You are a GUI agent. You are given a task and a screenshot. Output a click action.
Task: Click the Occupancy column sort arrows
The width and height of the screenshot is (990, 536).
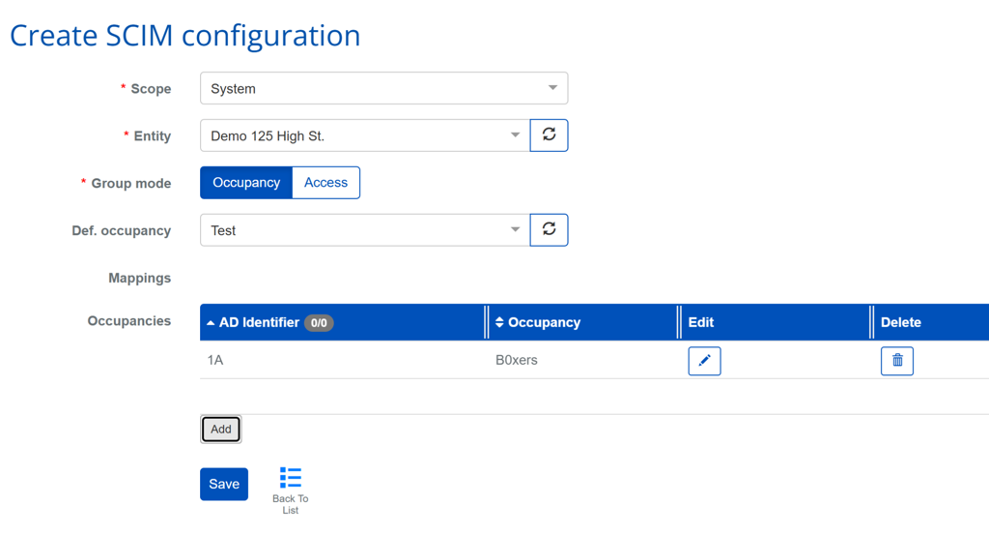click(500, 323)
